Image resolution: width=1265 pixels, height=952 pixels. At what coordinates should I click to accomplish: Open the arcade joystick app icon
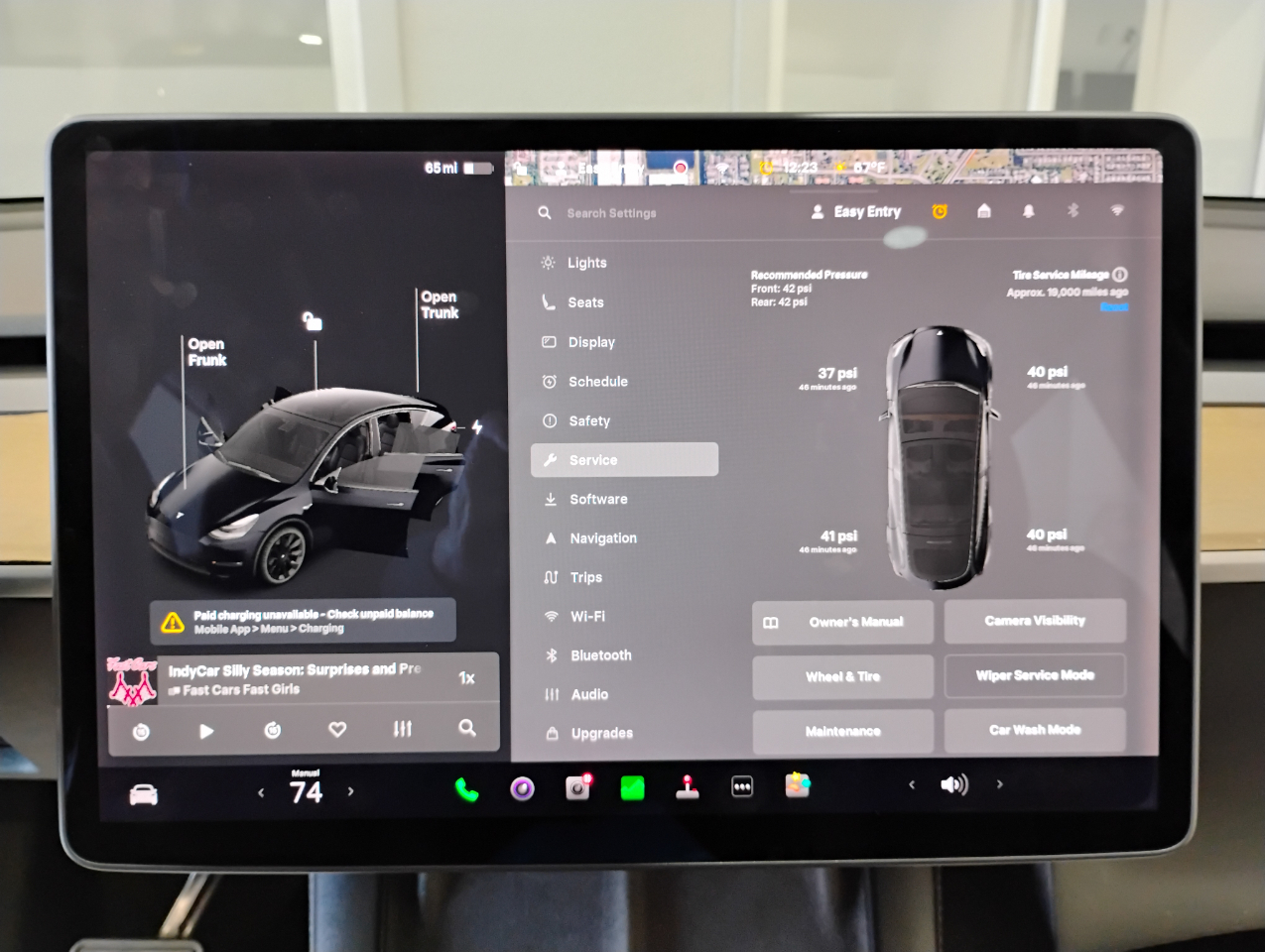tap(687, 787)
